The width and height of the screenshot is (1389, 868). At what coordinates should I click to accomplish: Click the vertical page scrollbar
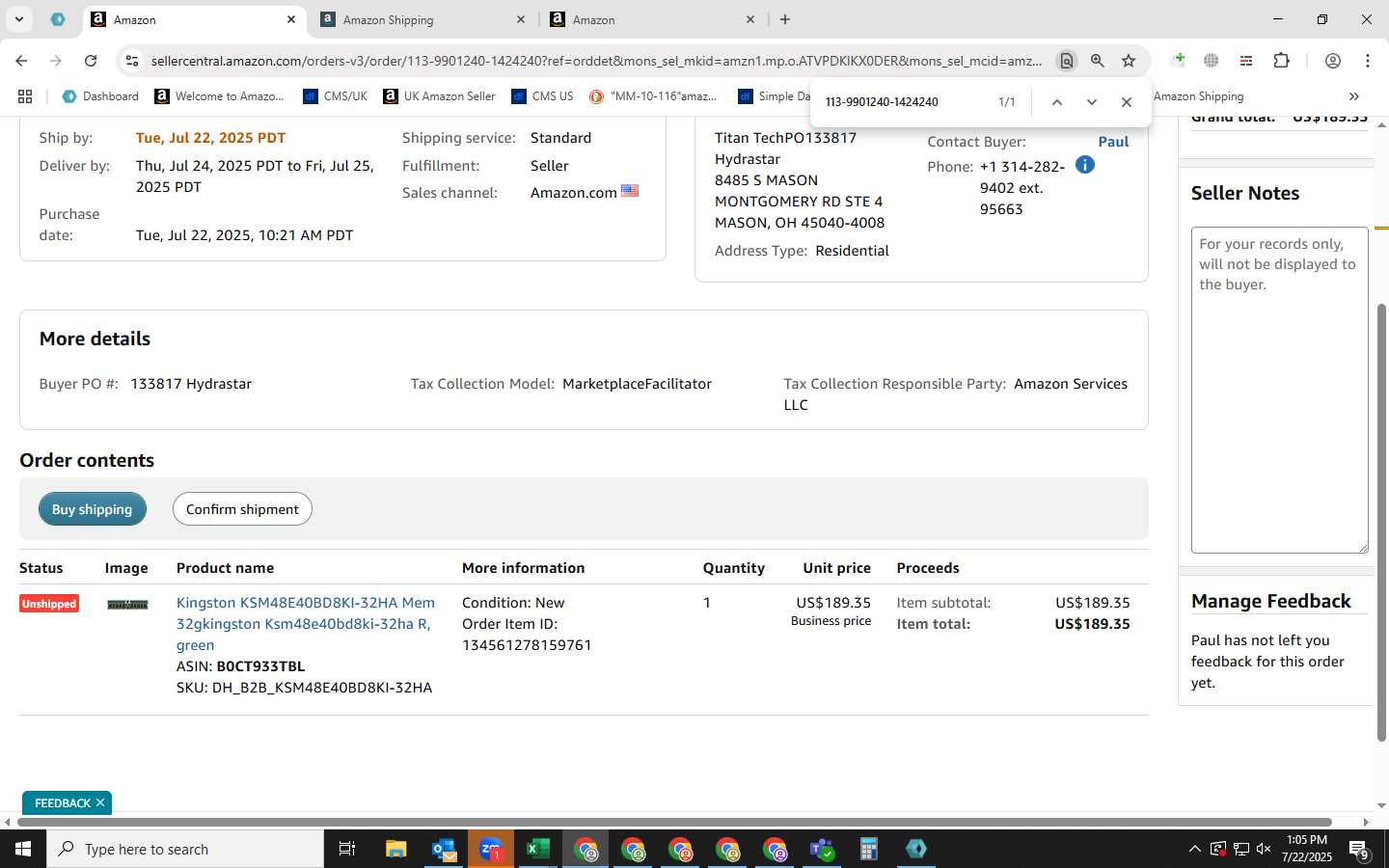coord(1381,523)
